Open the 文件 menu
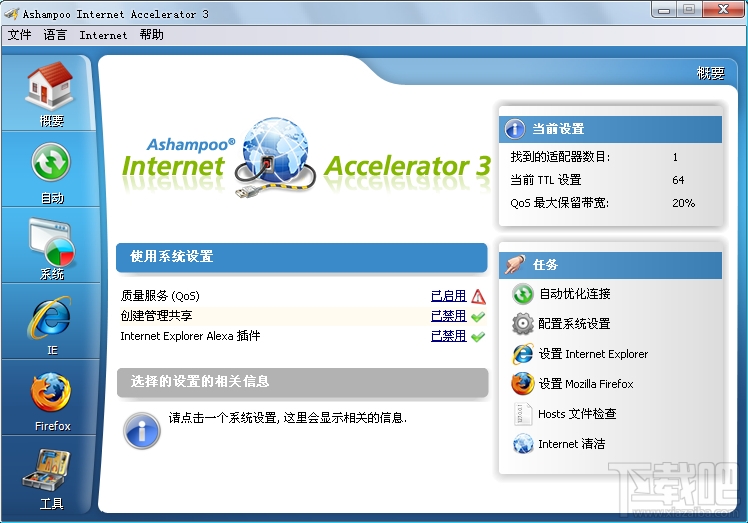 [x=20, y=35]
